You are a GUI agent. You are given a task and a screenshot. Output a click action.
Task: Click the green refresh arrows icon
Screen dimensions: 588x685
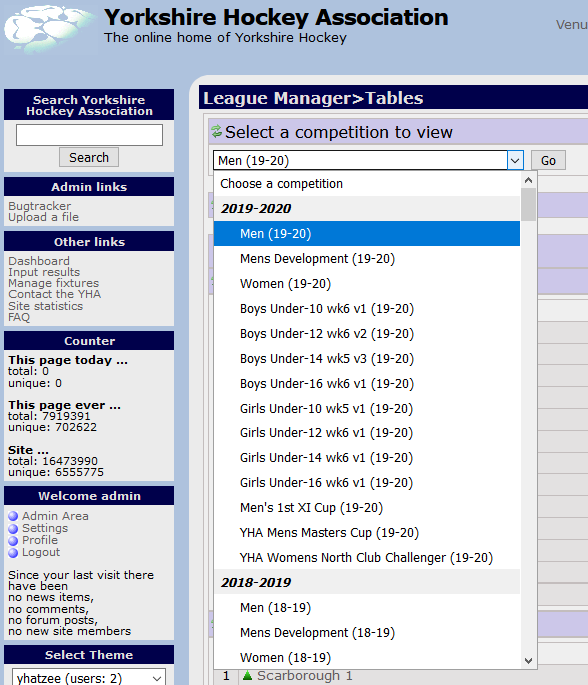(217, 131)
